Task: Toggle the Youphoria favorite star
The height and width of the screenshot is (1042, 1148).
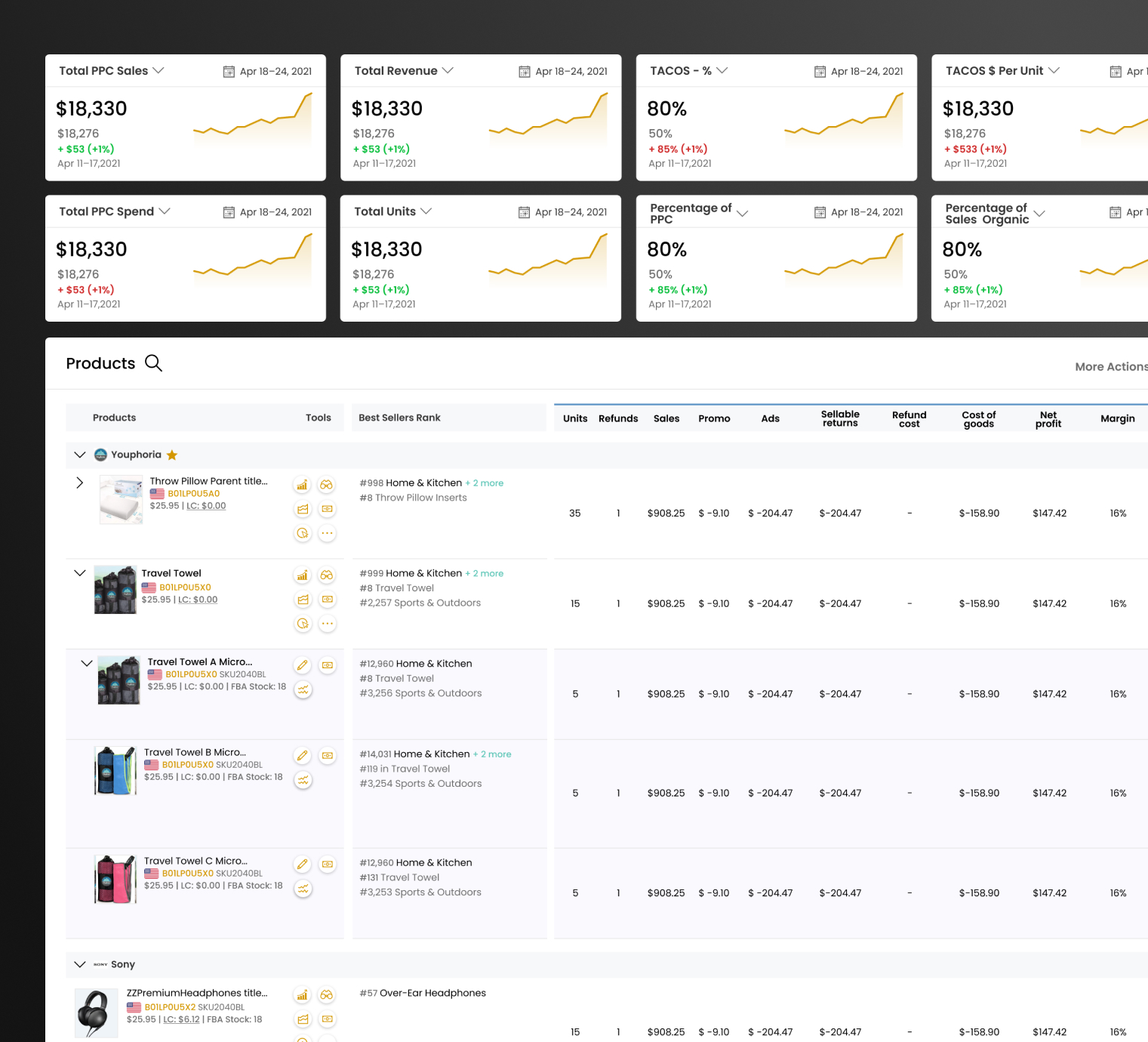Action: [172, 455]
